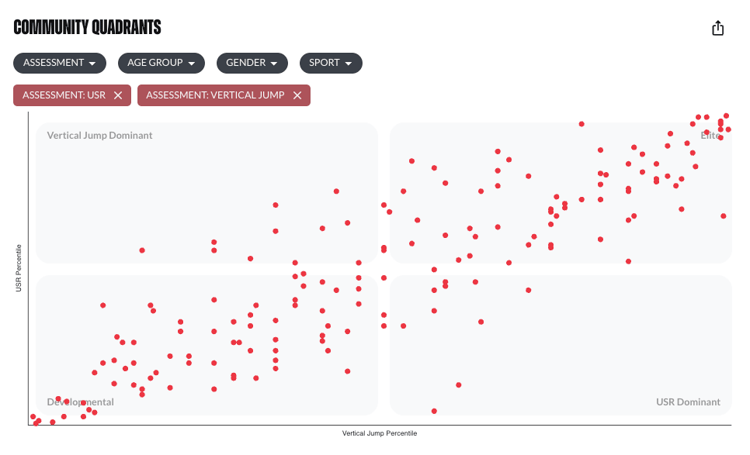The image size is (750, 455).
Task: Select the Developmental quadrant label
Action: (80, 402)
